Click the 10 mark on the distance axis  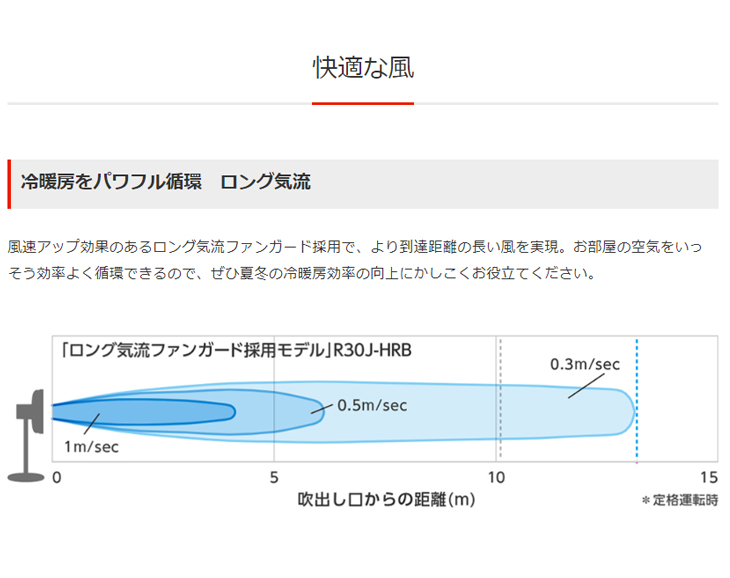495,477
